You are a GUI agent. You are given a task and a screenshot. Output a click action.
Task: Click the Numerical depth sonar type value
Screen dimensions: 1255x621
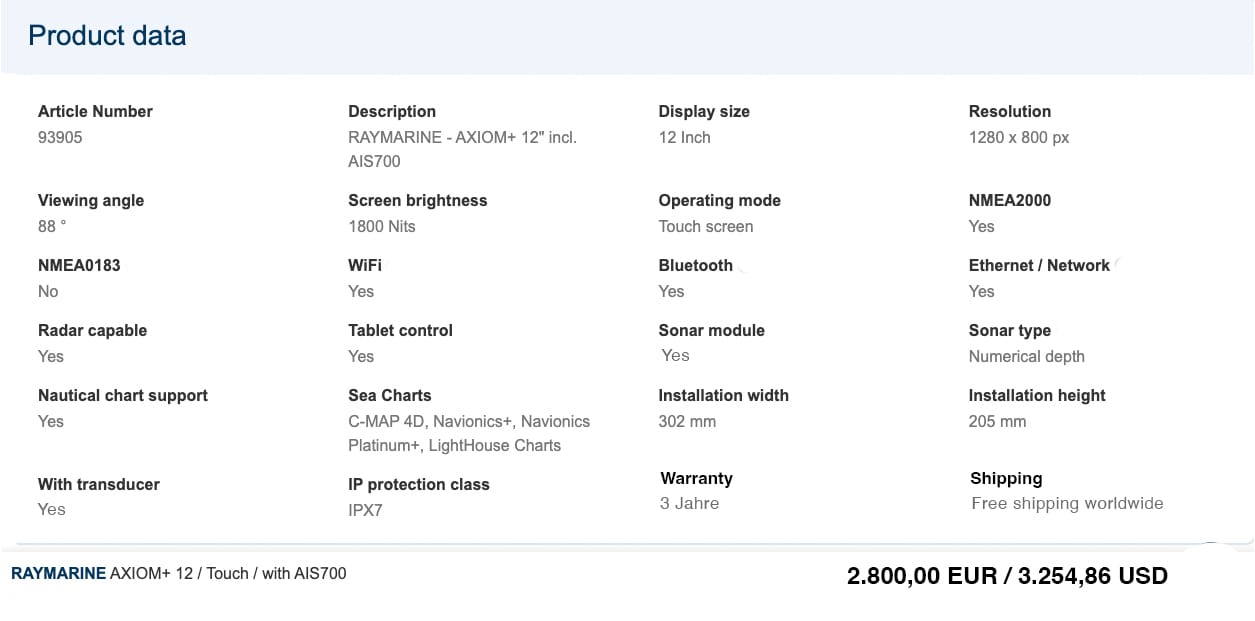point(1026,356)
